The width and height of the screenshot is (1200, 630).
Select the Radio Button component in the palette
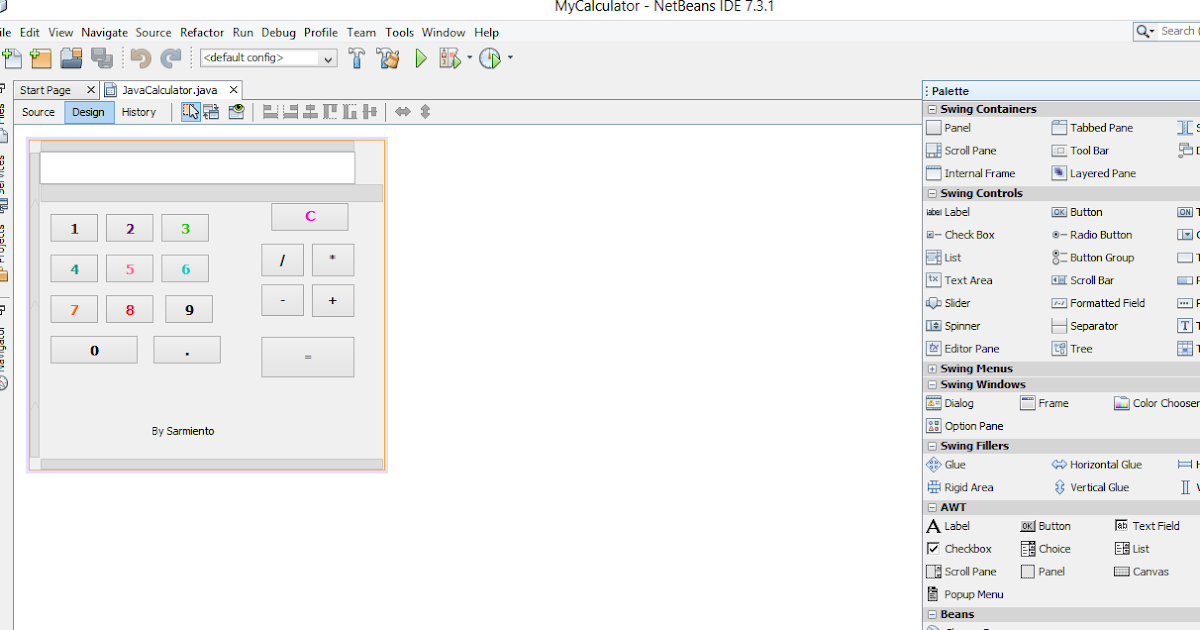(1095, 234)
